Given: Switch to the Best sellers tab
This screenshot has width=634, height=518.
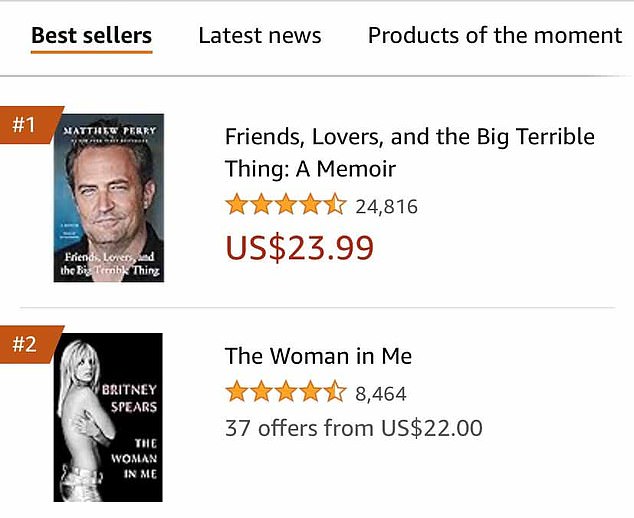Looking at the screenshot, I should [x=91, y=36].
